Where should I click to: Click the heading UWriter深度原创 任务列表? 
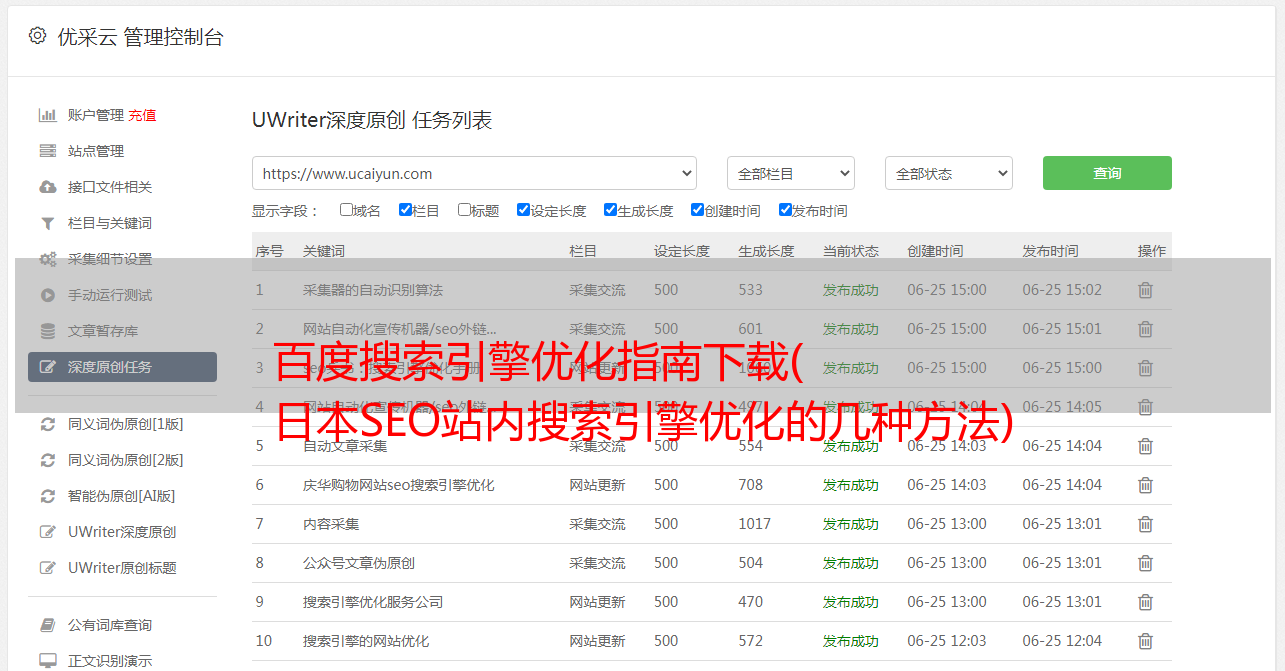tap(372, 120)
